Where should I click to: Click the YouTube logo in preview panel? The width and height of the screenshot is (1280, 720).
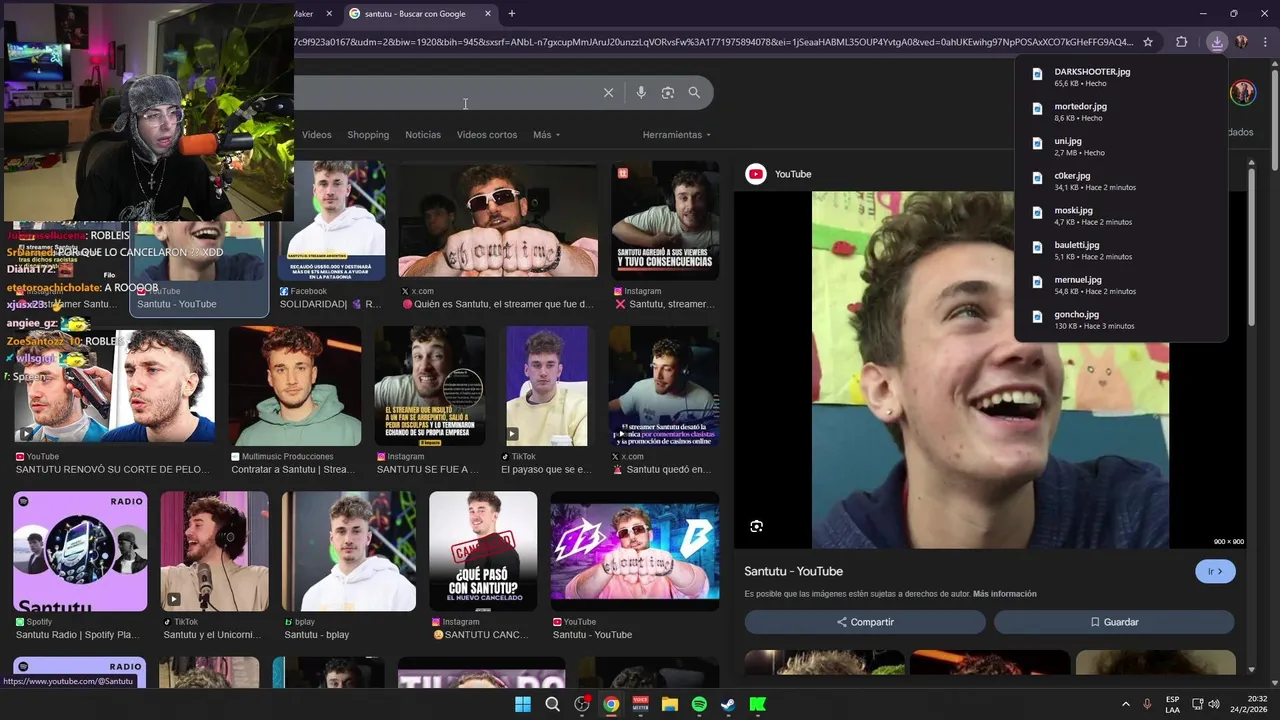click(x=756, y=174)
